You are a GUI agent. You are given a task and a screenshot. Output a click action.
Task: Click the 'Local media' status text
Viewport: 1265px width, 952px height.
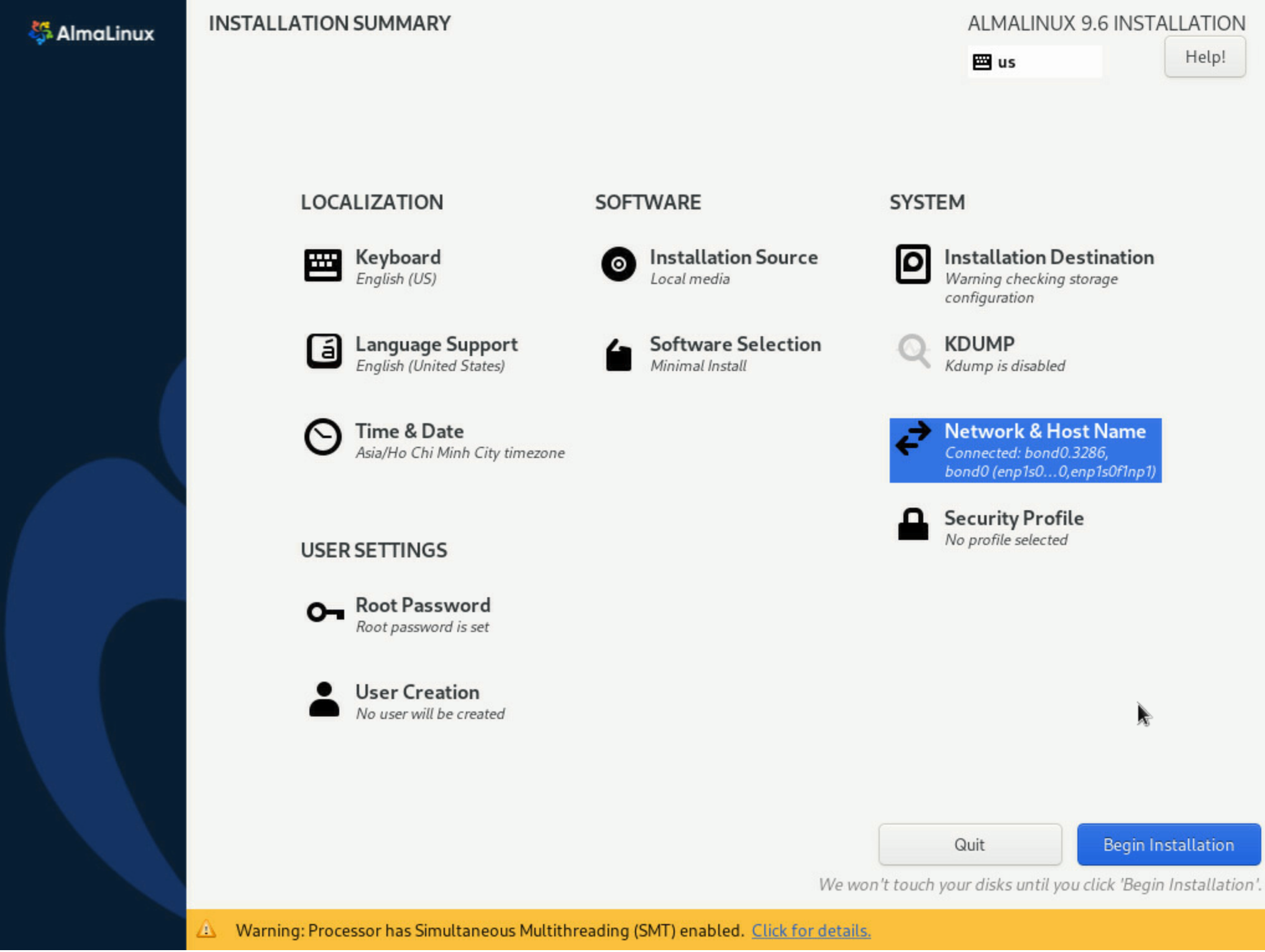690,279
